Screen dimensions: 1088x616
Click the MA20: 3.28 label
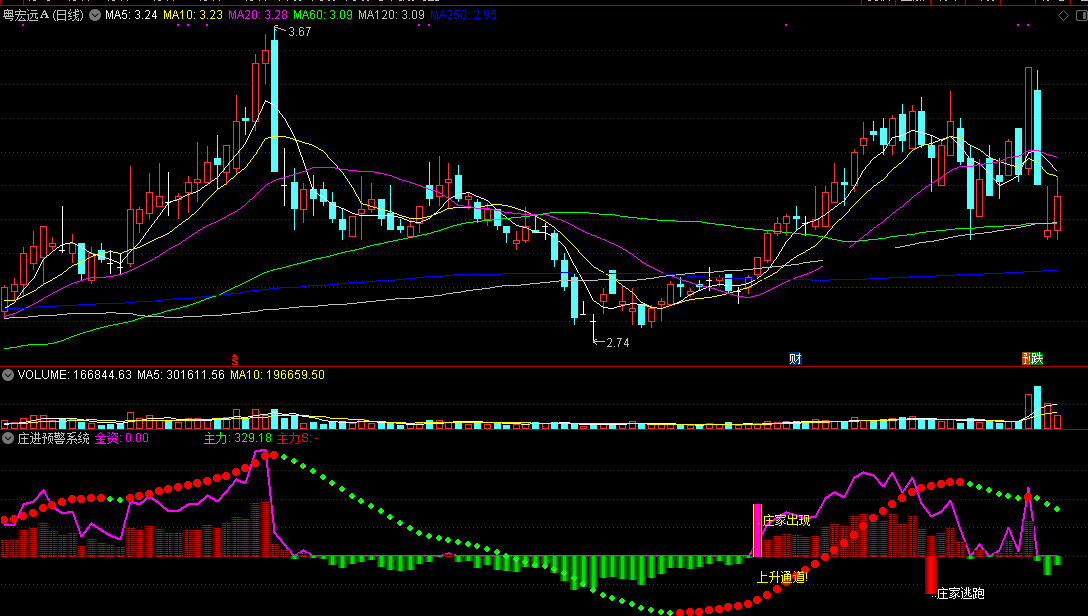click(258, 15)
